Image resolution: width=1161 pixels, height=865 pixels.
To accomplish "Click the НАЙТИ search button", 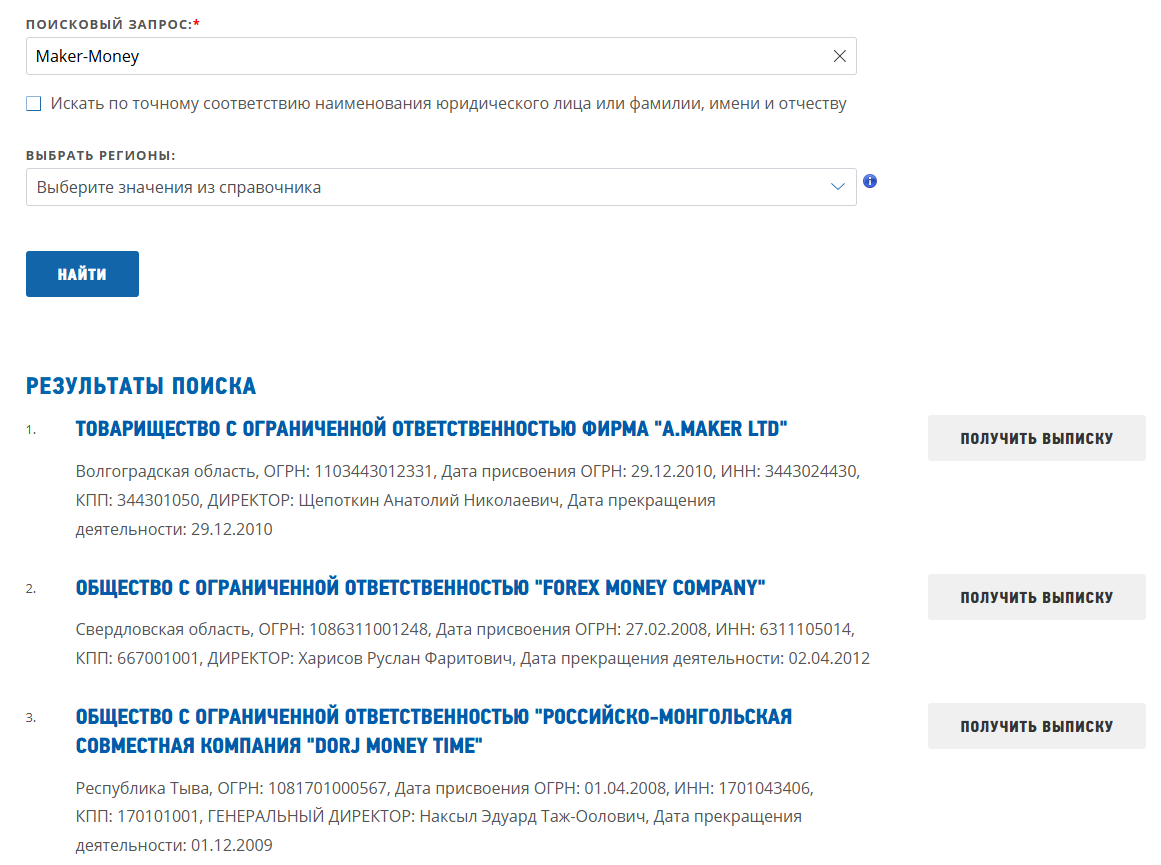I will point(82,274).
